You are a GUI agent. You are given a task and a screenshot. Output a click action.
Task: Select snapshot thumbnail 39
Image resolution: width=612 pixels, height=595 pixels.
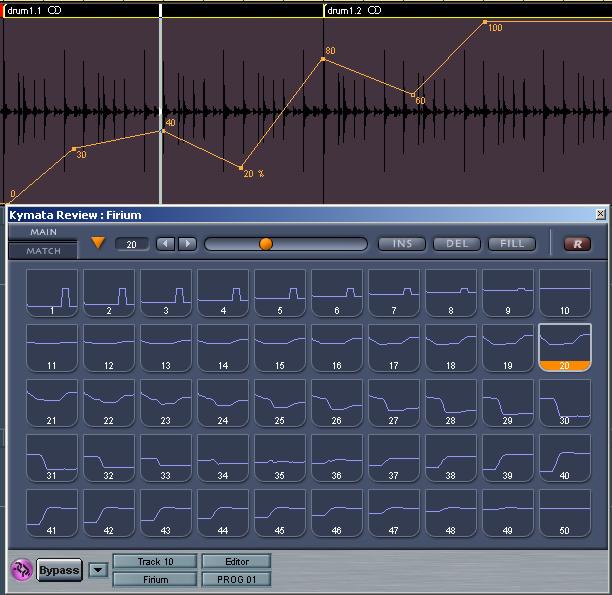pos(508,458)
